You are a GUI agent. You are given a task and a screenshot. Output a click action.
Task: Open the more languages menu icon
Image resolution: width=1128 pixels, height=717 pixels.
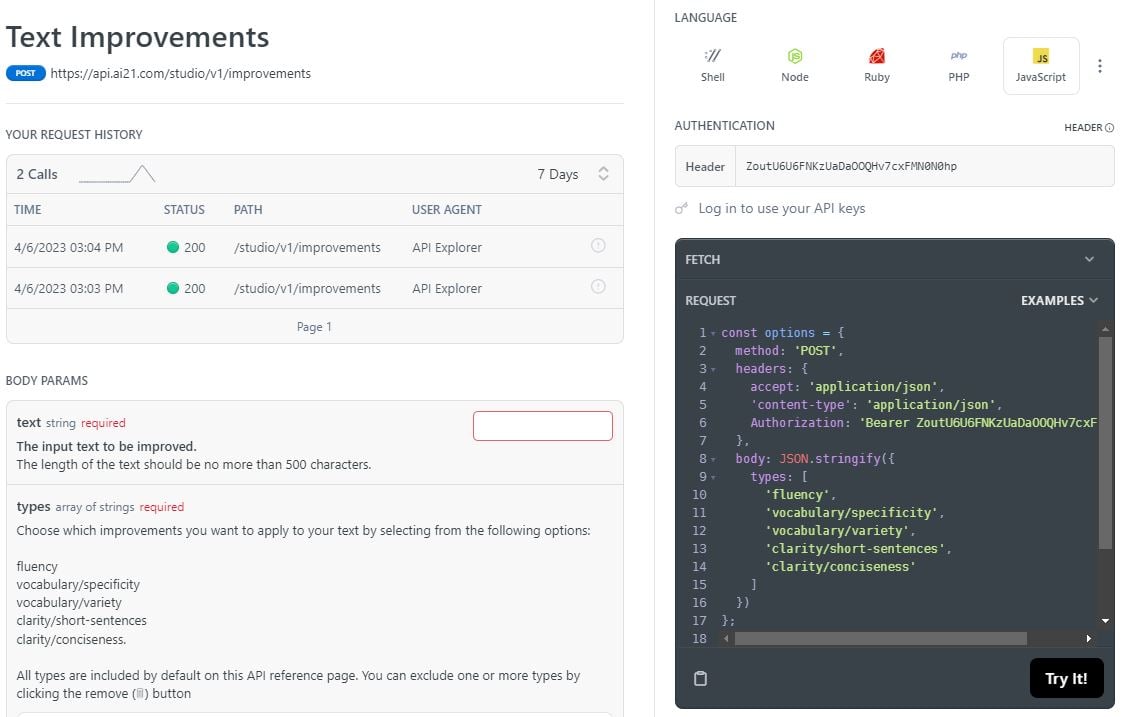click(x=1100, y=66)
